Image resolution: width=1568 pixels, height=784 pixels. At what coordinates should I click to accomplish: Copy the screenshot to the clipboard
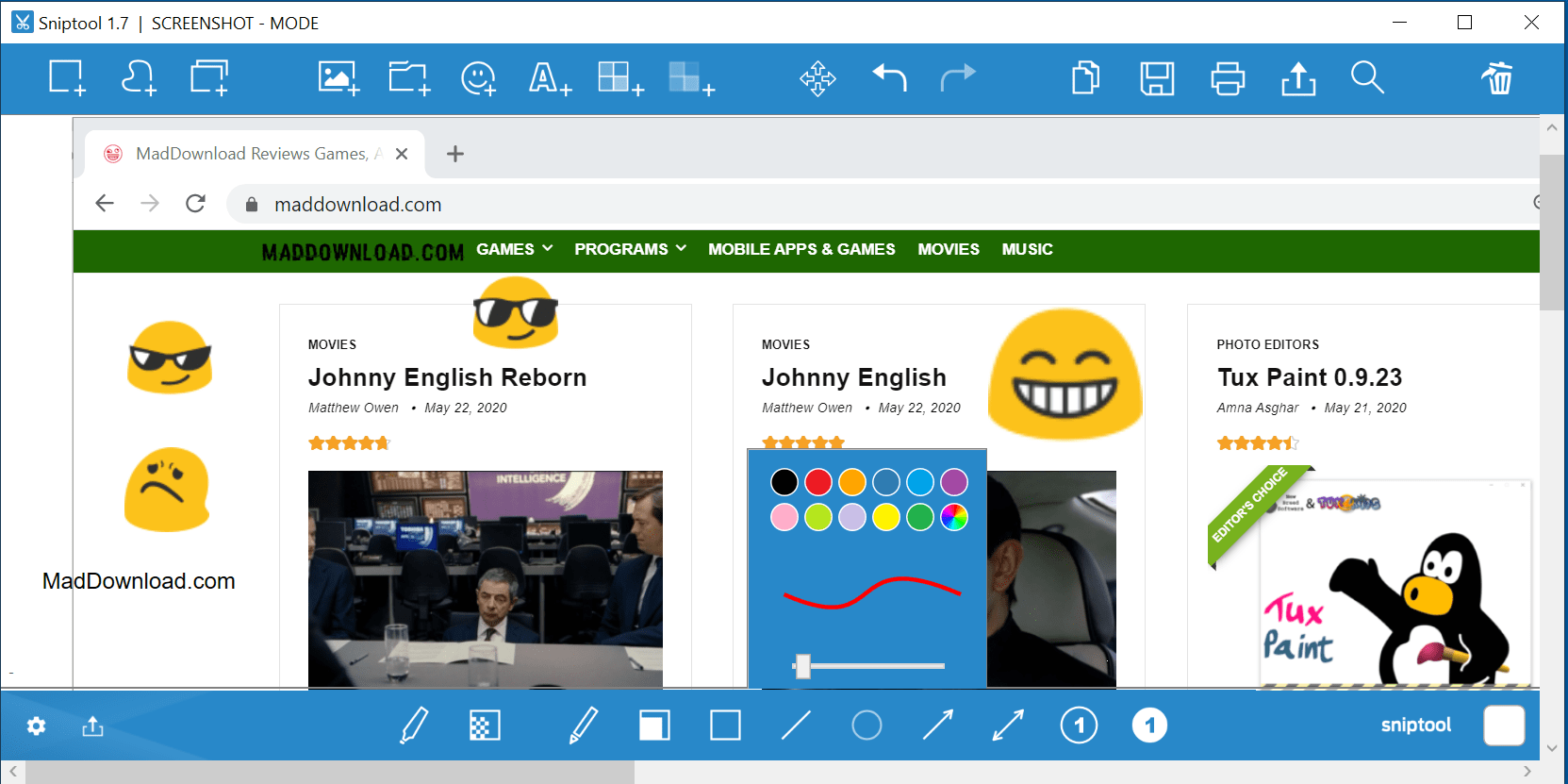(1086, 77)
